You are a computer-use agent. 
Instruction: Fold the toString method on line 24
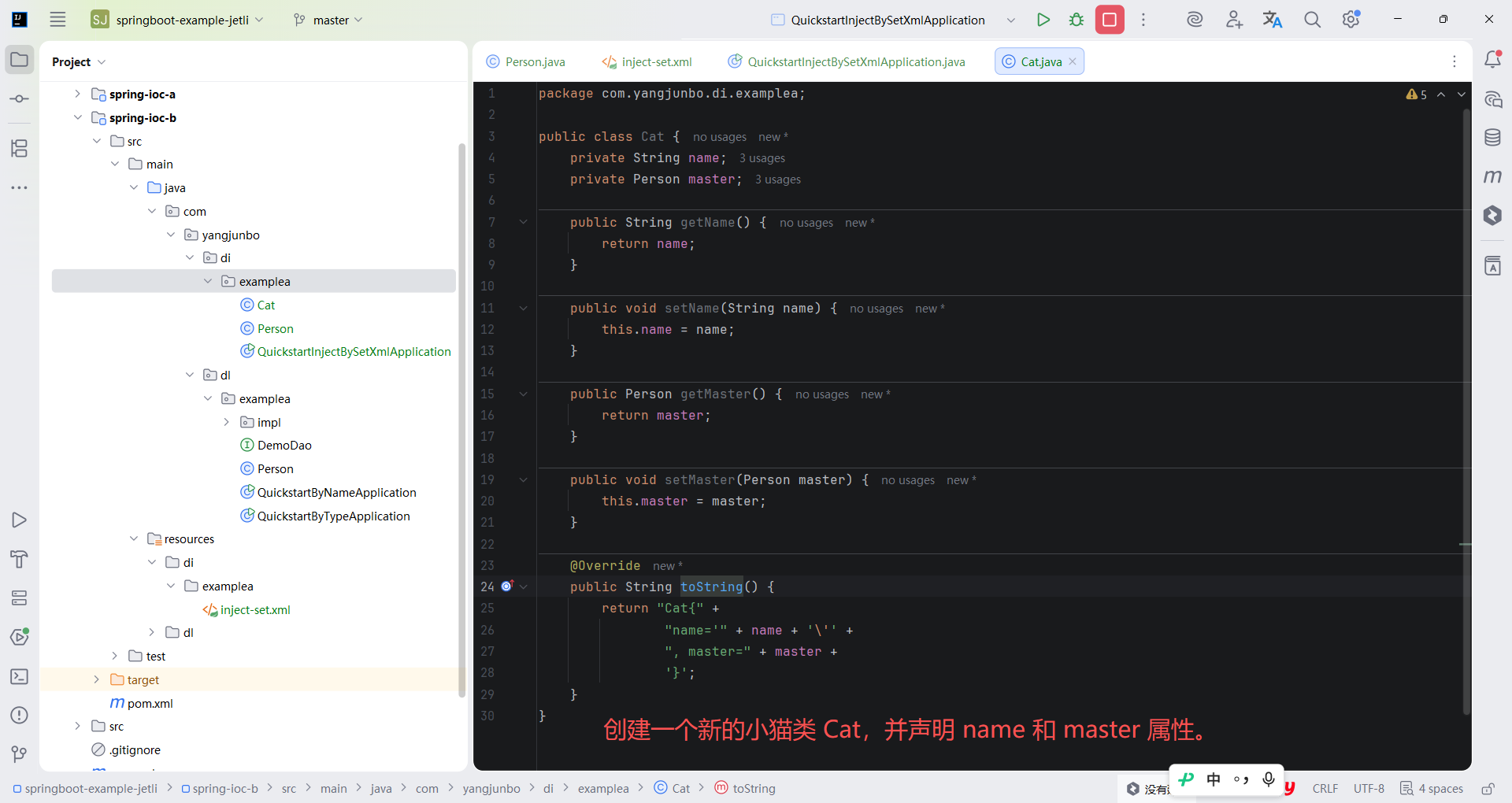523,587
